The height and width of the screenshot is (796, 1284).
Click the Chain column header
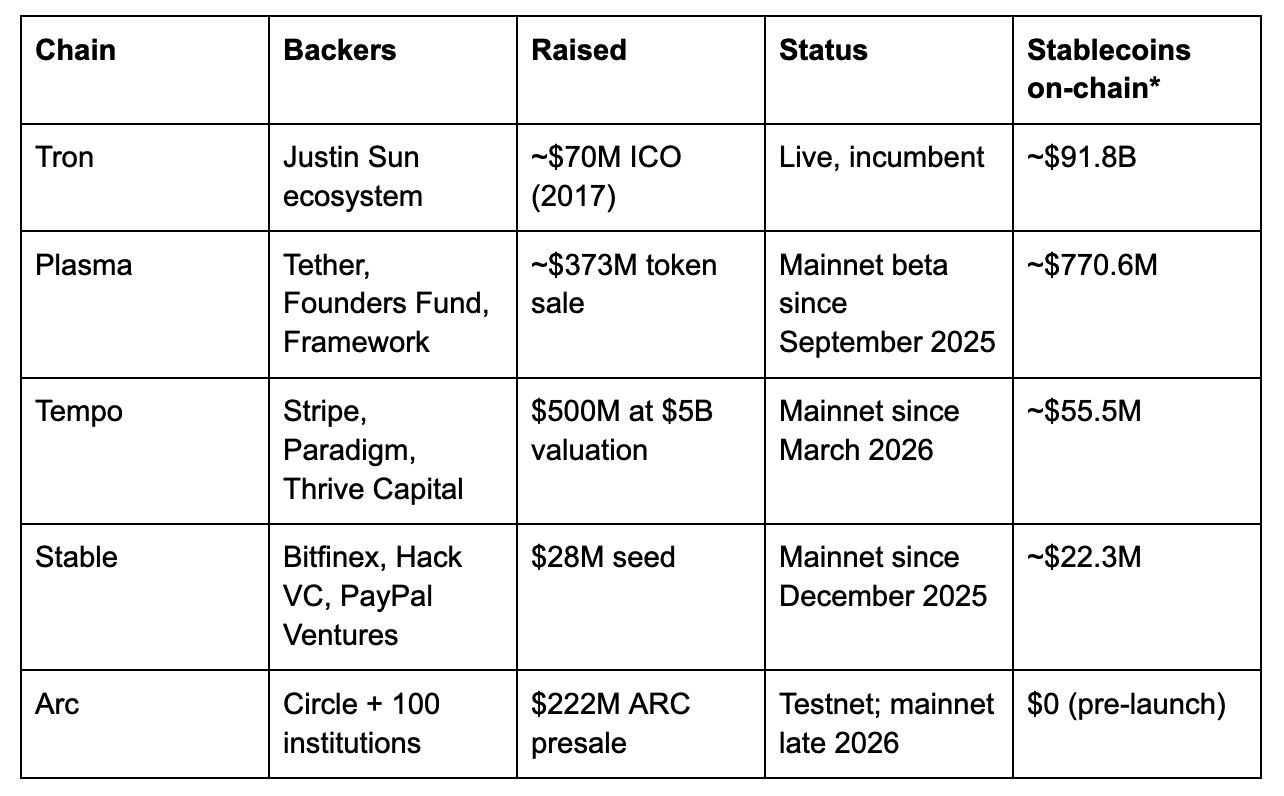tap(145, 70)
